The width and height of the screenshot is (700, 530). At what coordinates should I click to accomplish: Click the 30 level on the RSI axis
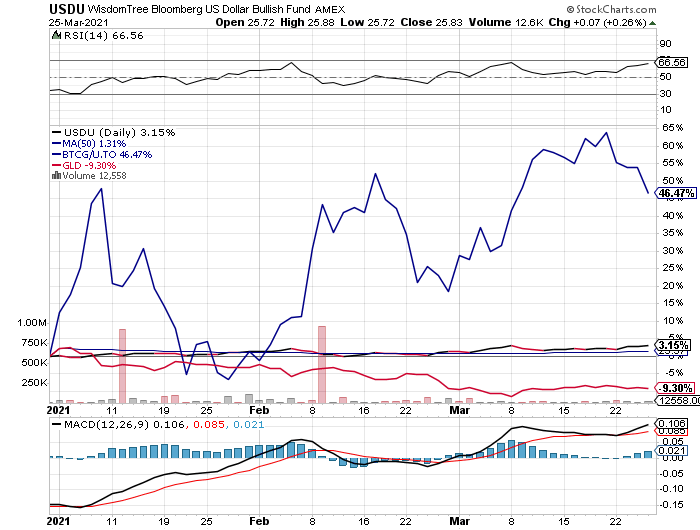pyautogui.click(x=665, y=93)
